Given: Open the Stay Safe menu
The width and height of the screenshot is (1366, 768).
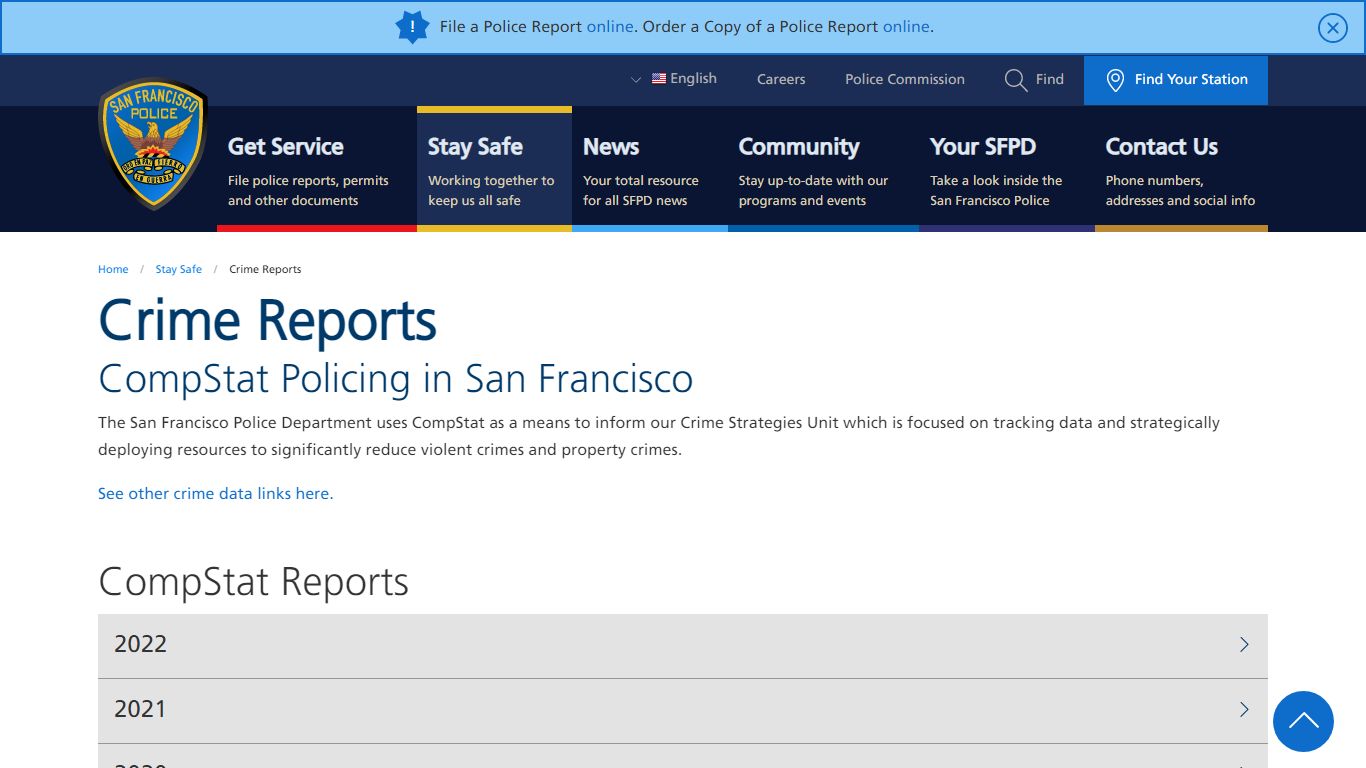Looking at the screenshot, I should click(x=494, y=169).
